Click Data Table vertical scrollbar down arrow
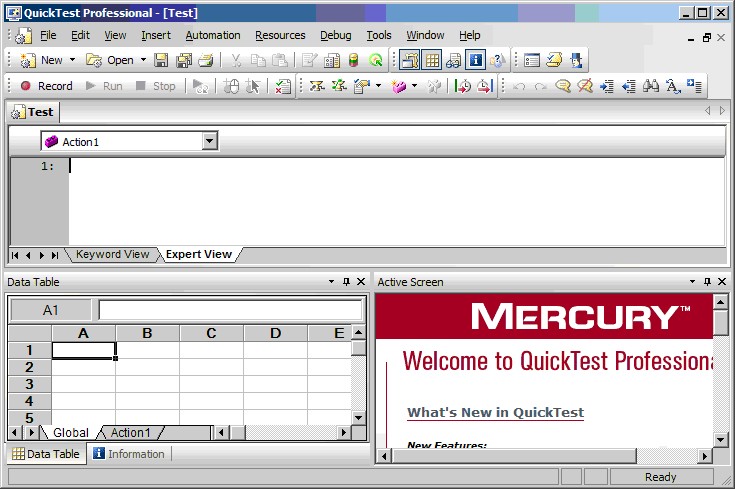Image resolution: width=735 pixels, height=489 pixels. pos(358,417)
